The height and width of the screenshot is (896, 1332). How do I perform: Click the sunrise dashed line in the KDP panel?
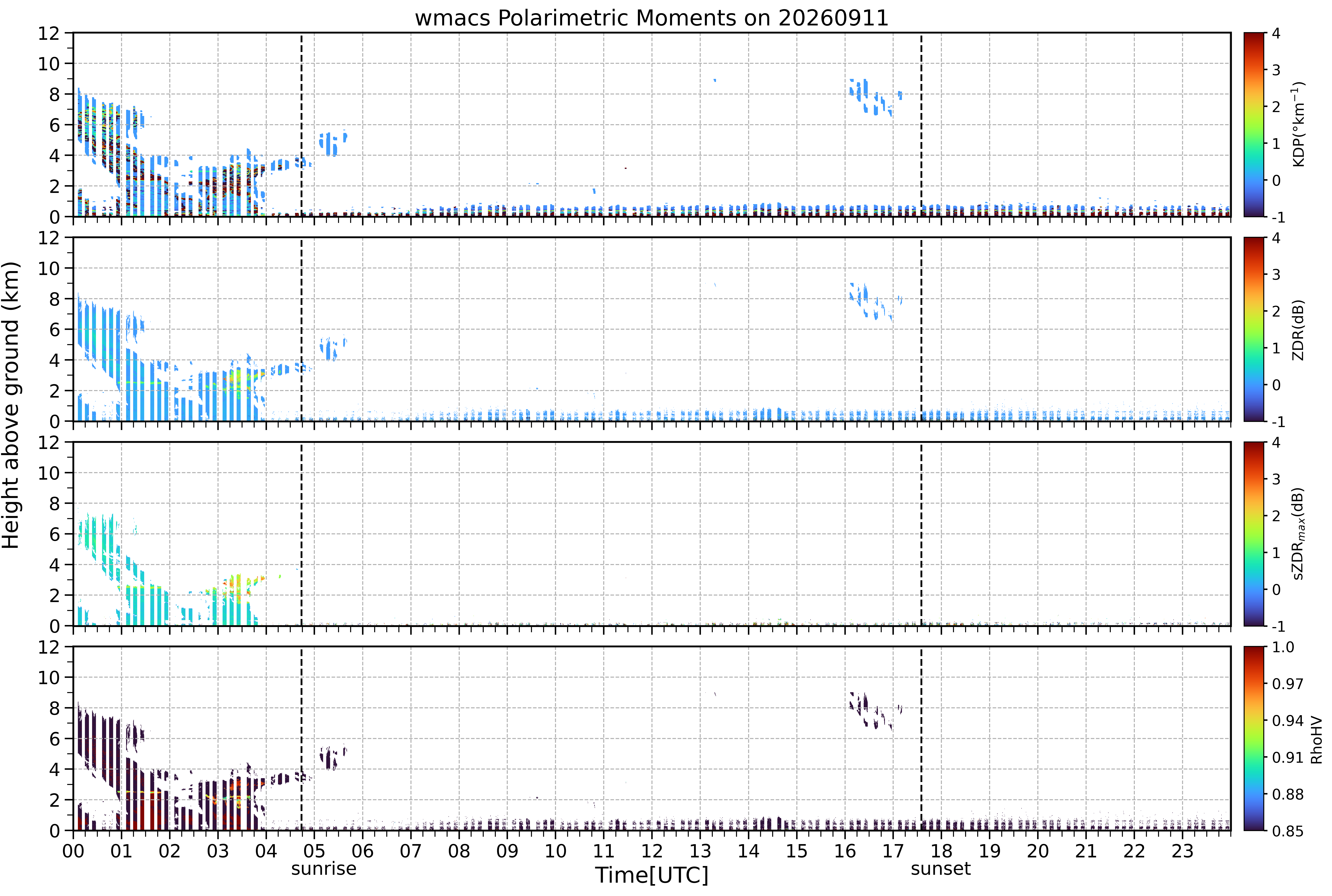tap(301, 125)
